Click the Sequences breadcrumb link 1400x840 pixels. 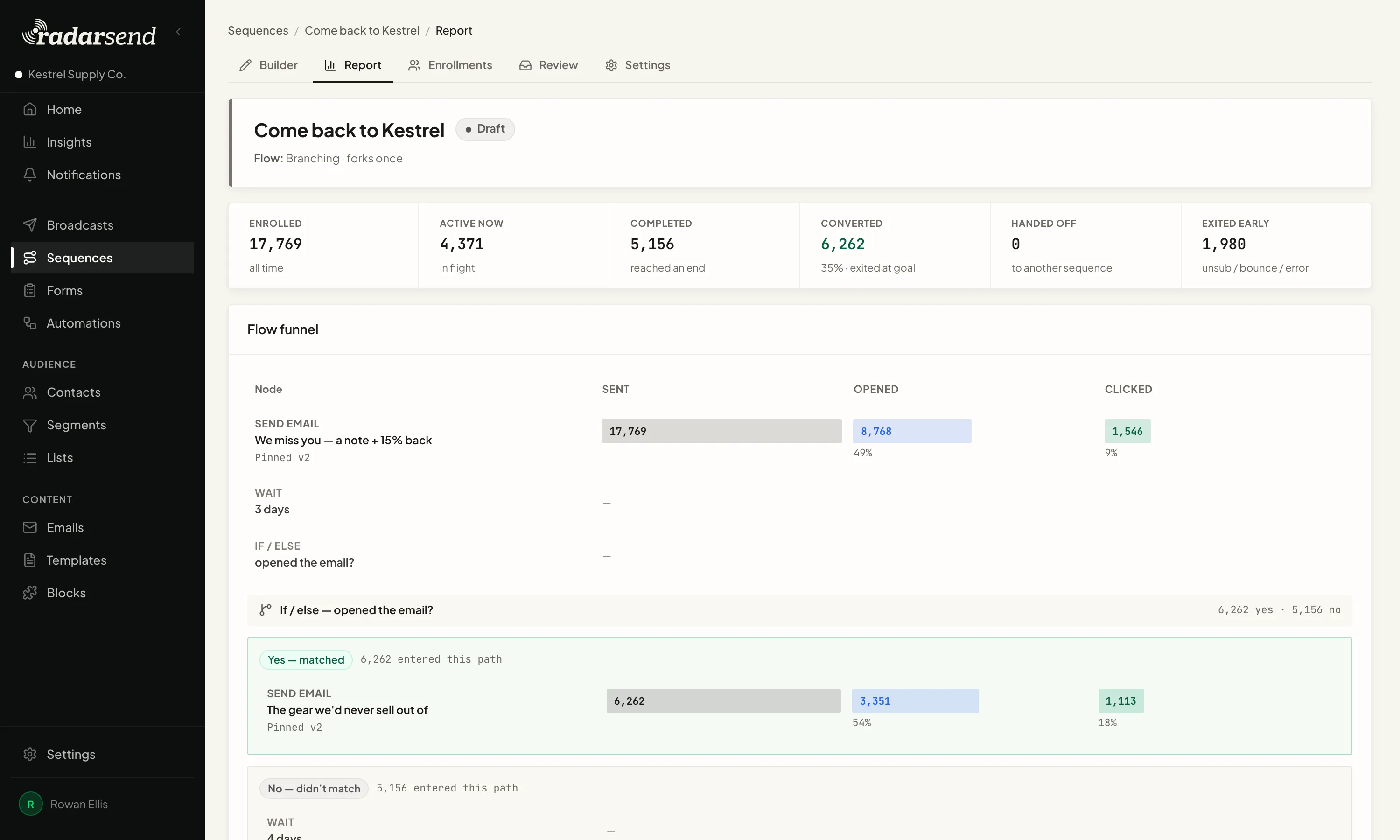258,30
